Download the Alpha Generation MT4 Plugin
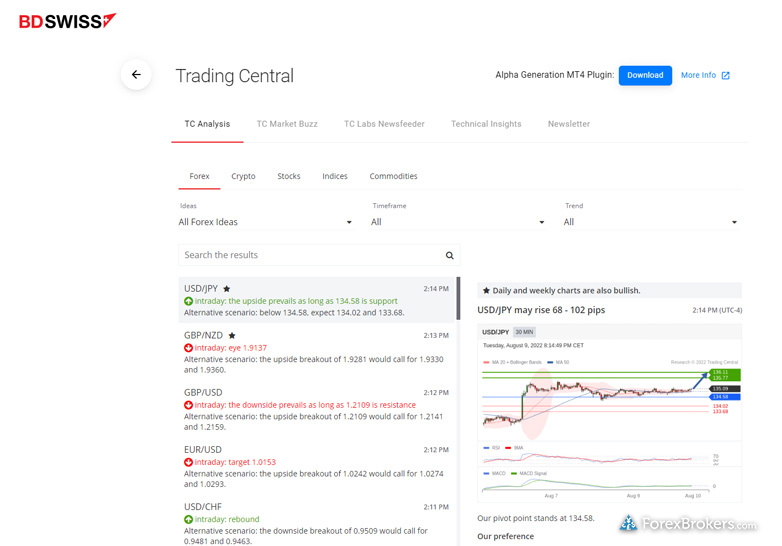The height and width of the screenshot is (546, 782). tap(645, 75)
